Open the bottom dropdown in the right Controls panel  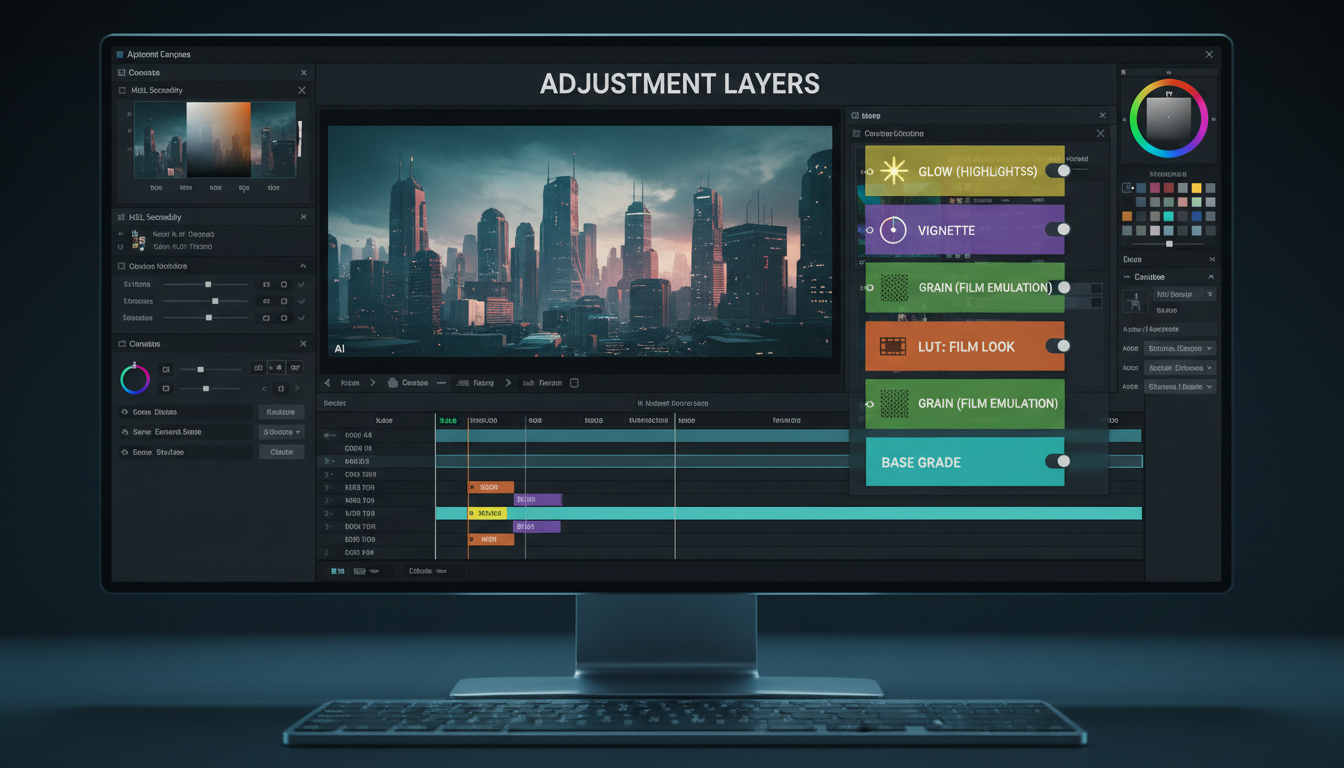[x=1180, y=386]
